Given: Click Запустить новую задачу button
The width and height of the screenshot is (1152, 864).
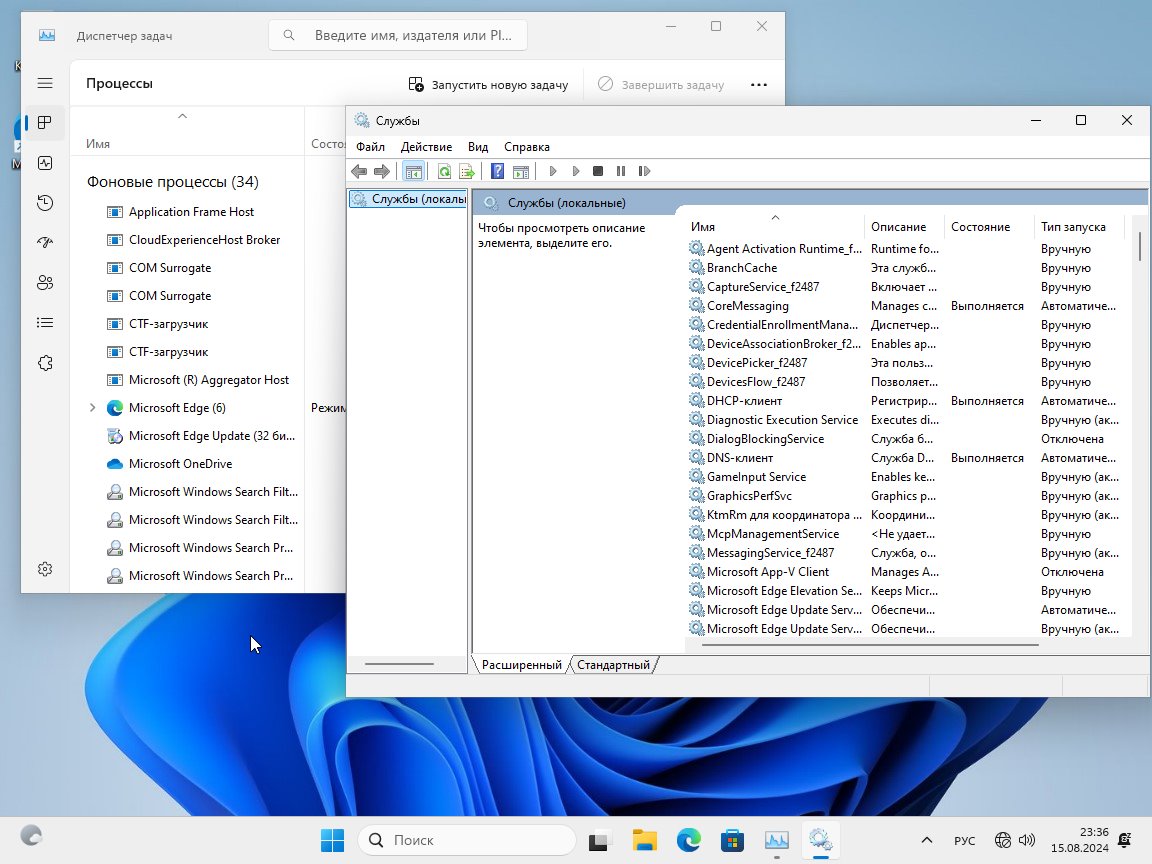Looking at the screenshot, I should click(488, 85).
